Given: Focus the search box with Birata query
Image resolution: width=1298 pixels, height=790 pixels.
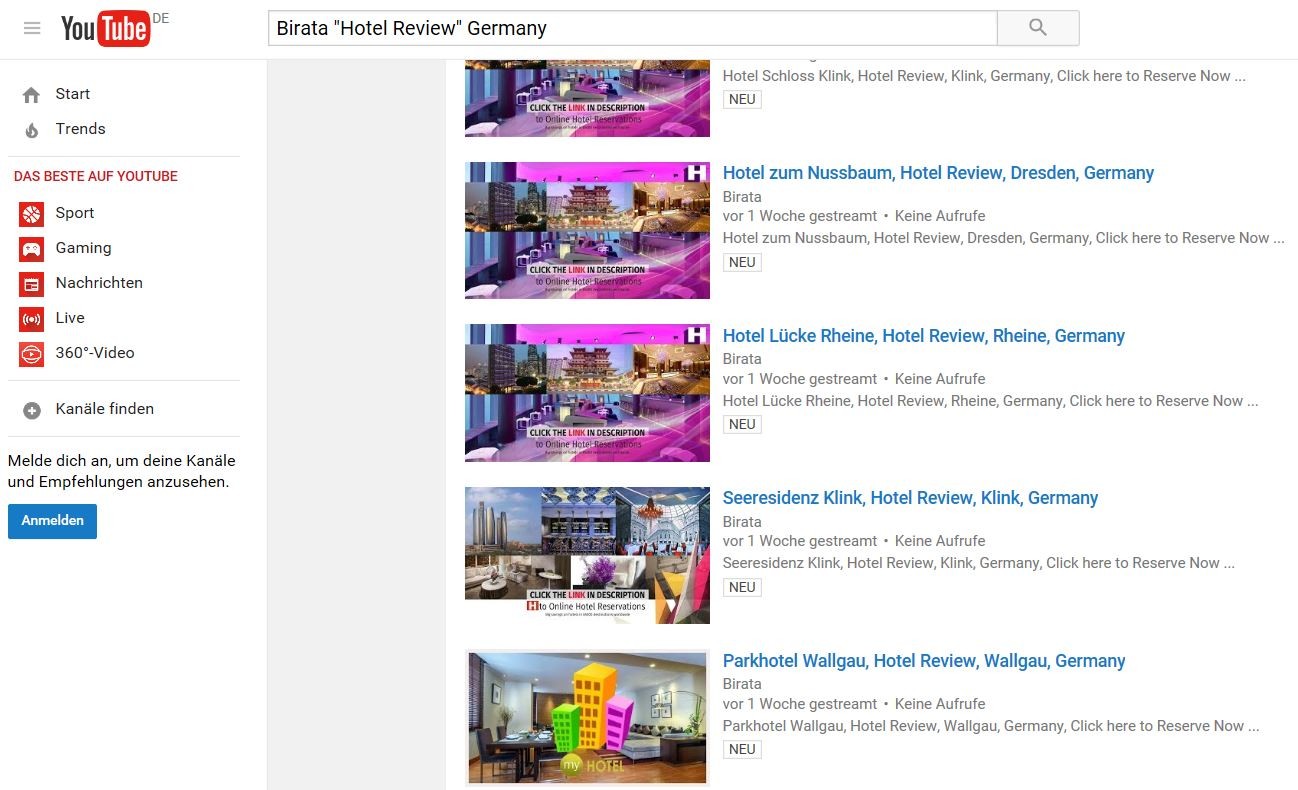Looking at the screenshot, I should pos(632,28).
